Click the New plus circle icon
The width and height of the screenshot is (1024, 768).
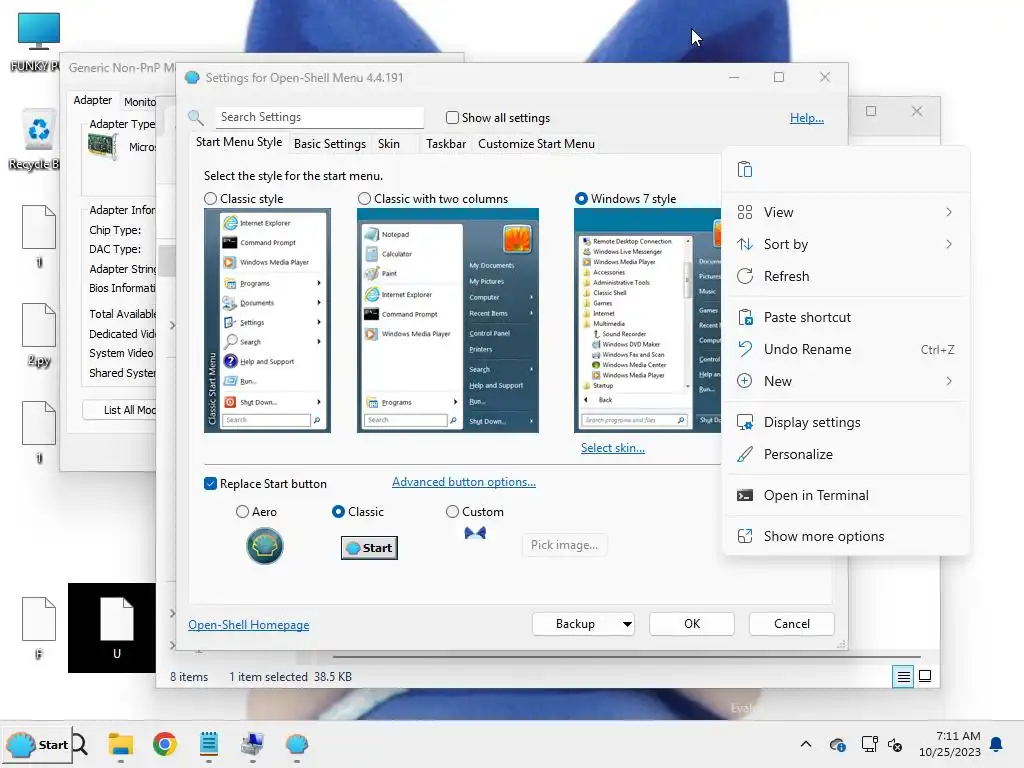(744, 381)
